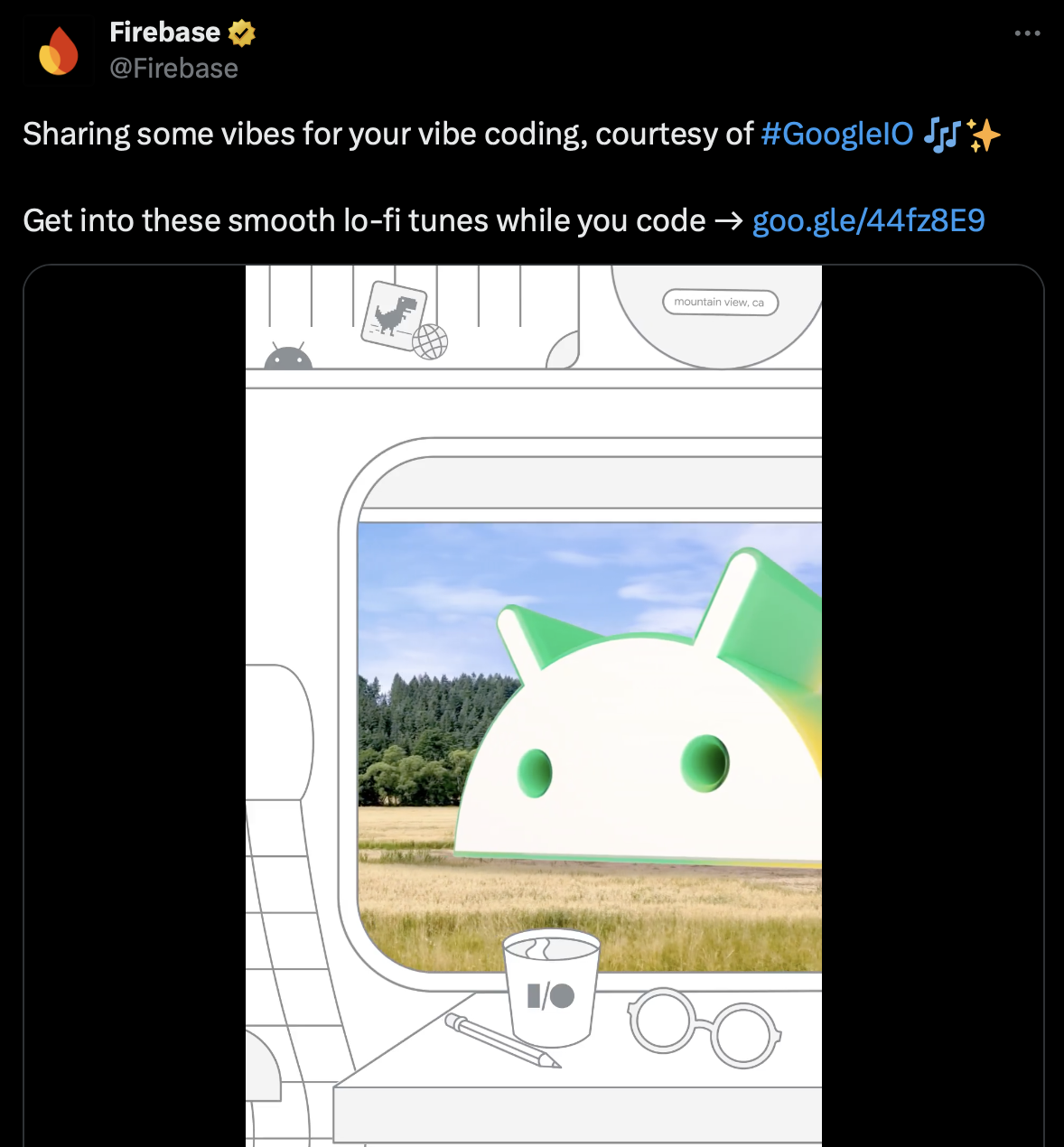This screenshot has height=1147, width=1064.
Task: Click the I/O logo on coffee cup
Action: click(551, 995)
